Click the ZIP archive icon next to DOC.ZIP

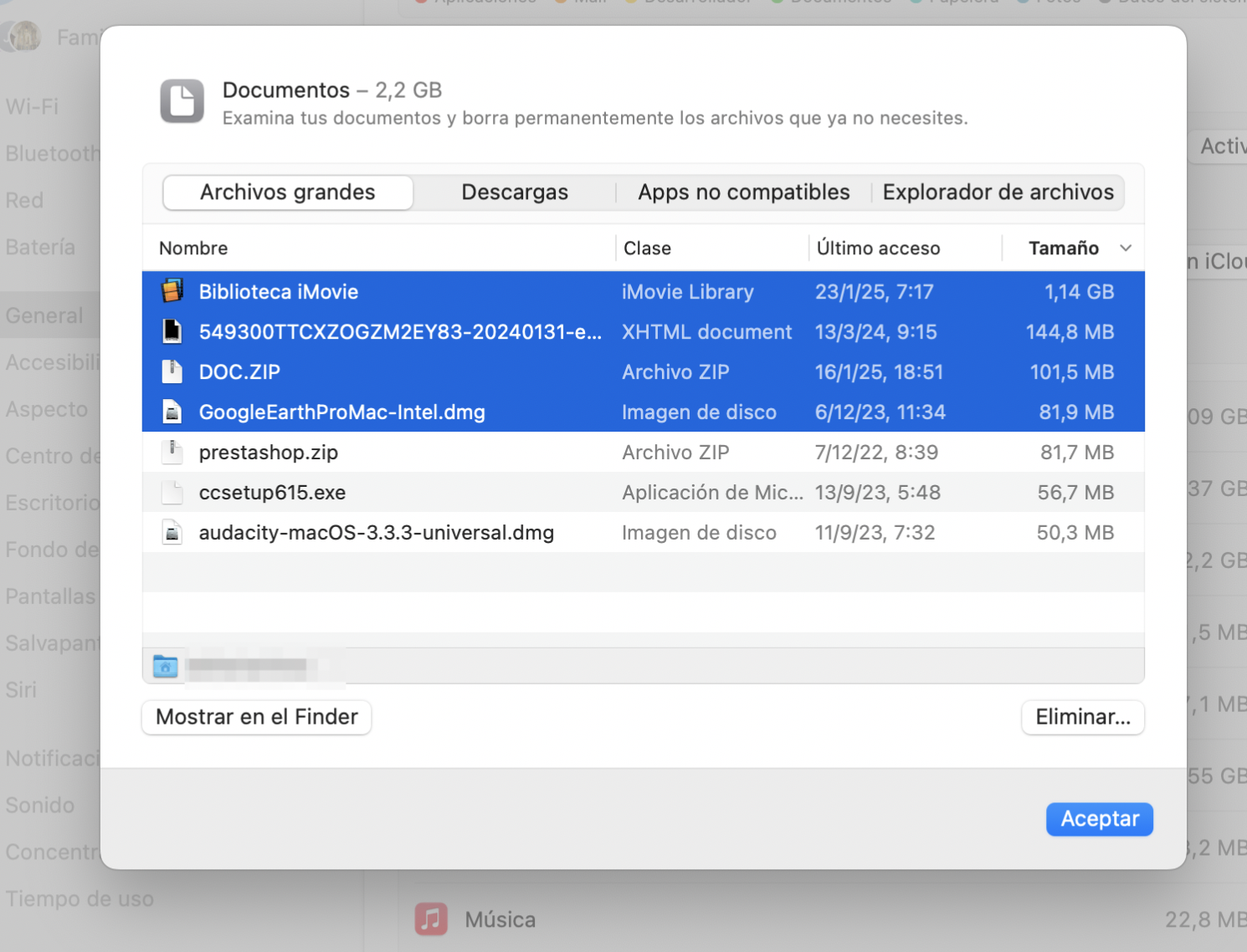(x=172, y=371)
